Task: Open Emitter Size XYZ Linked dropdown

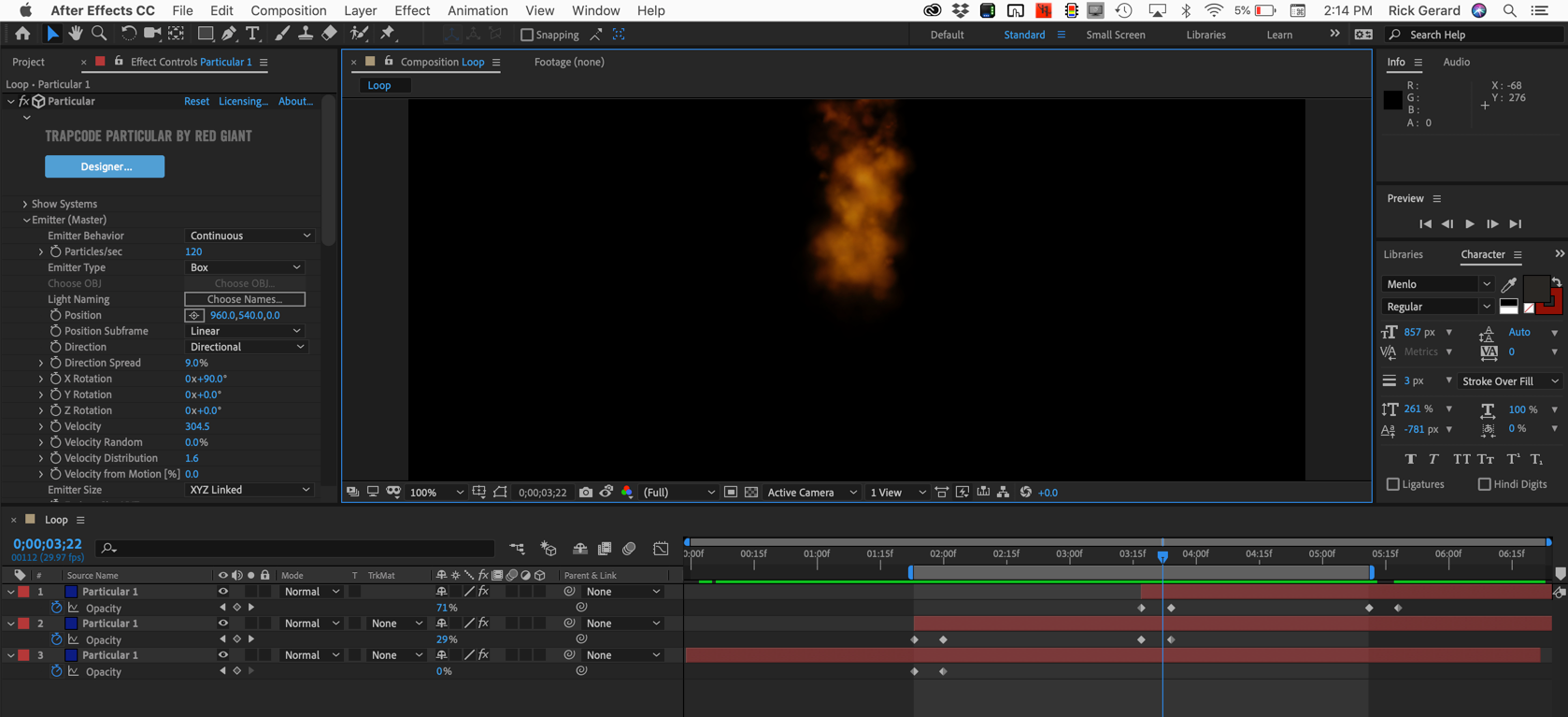Action: [249, 490]
